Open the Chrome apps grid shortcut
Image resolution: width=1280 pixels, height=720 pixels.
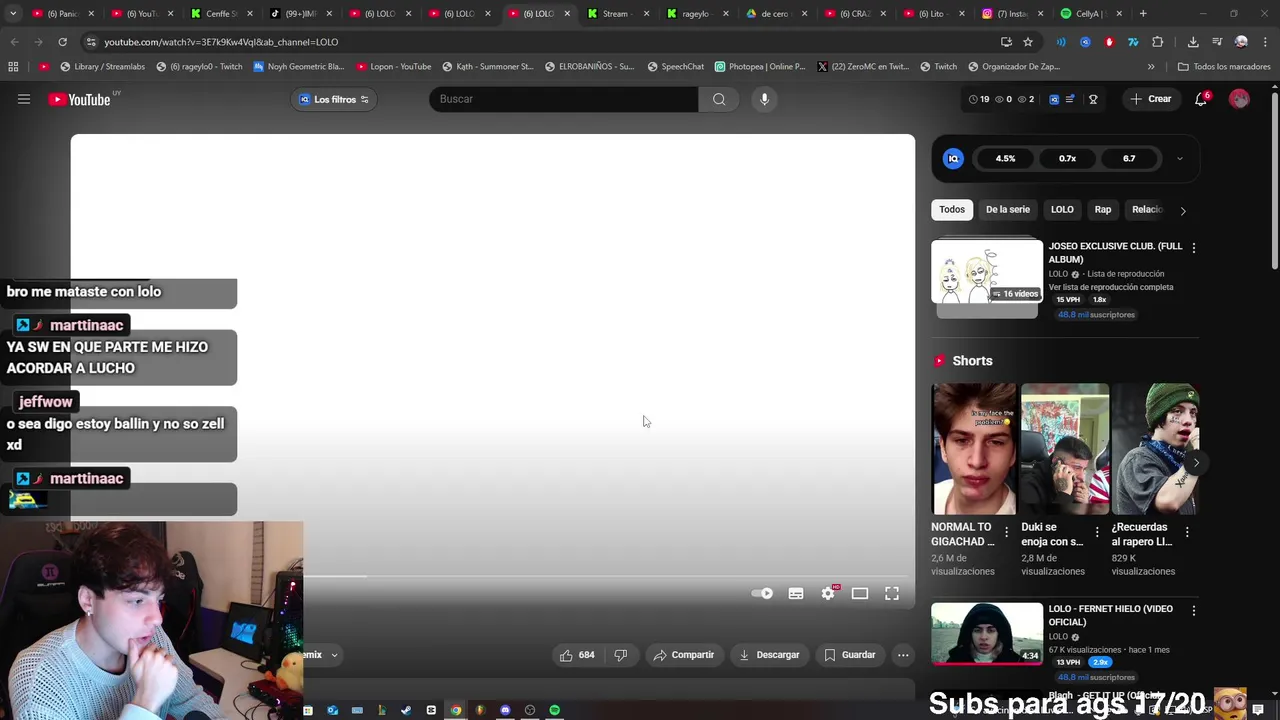click(13, 67)
